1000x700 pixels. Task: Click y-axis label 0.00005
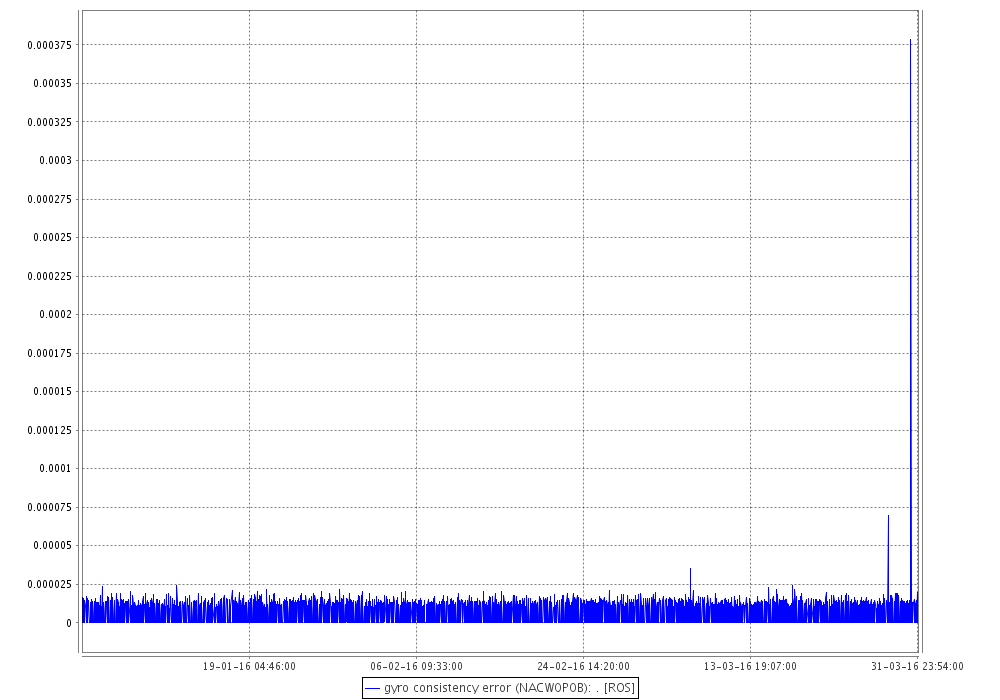point(53,546)
